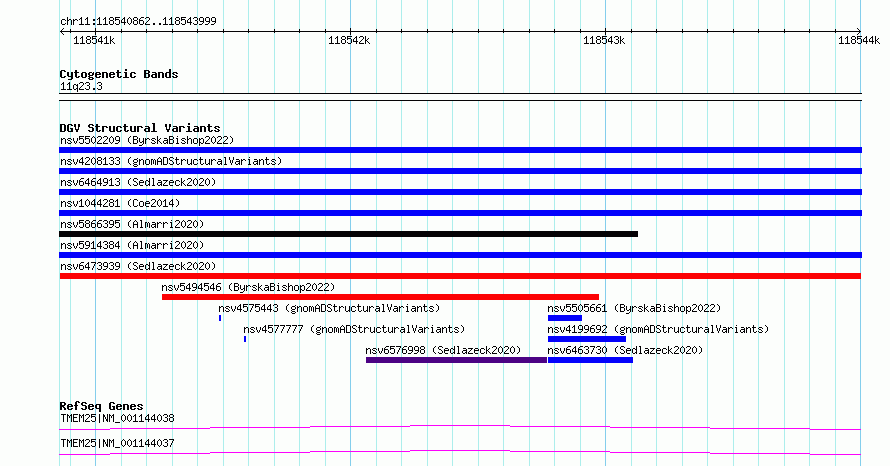
Task: Open nsv4575443 (gnomADStructuralVariants) label
Action: (x=329, y=308)
